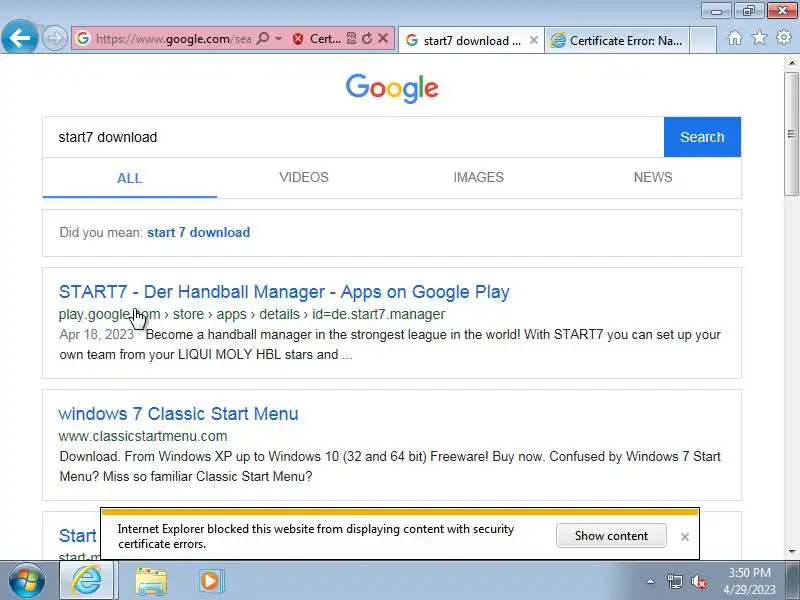Click the search magnifier in the address bar
Image resolution: width=800 pixels, height=600 pixels.
[263, 38]
